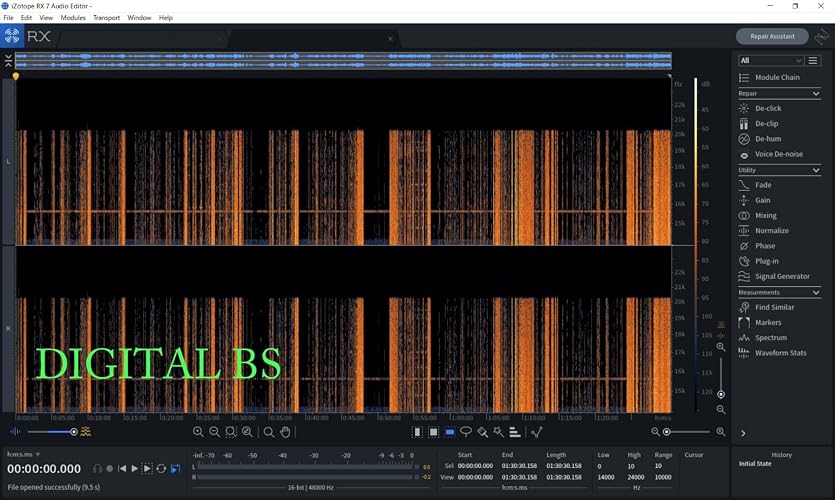Close the second file tab
The height and width of the screenshot is (500, 835).
390,38
